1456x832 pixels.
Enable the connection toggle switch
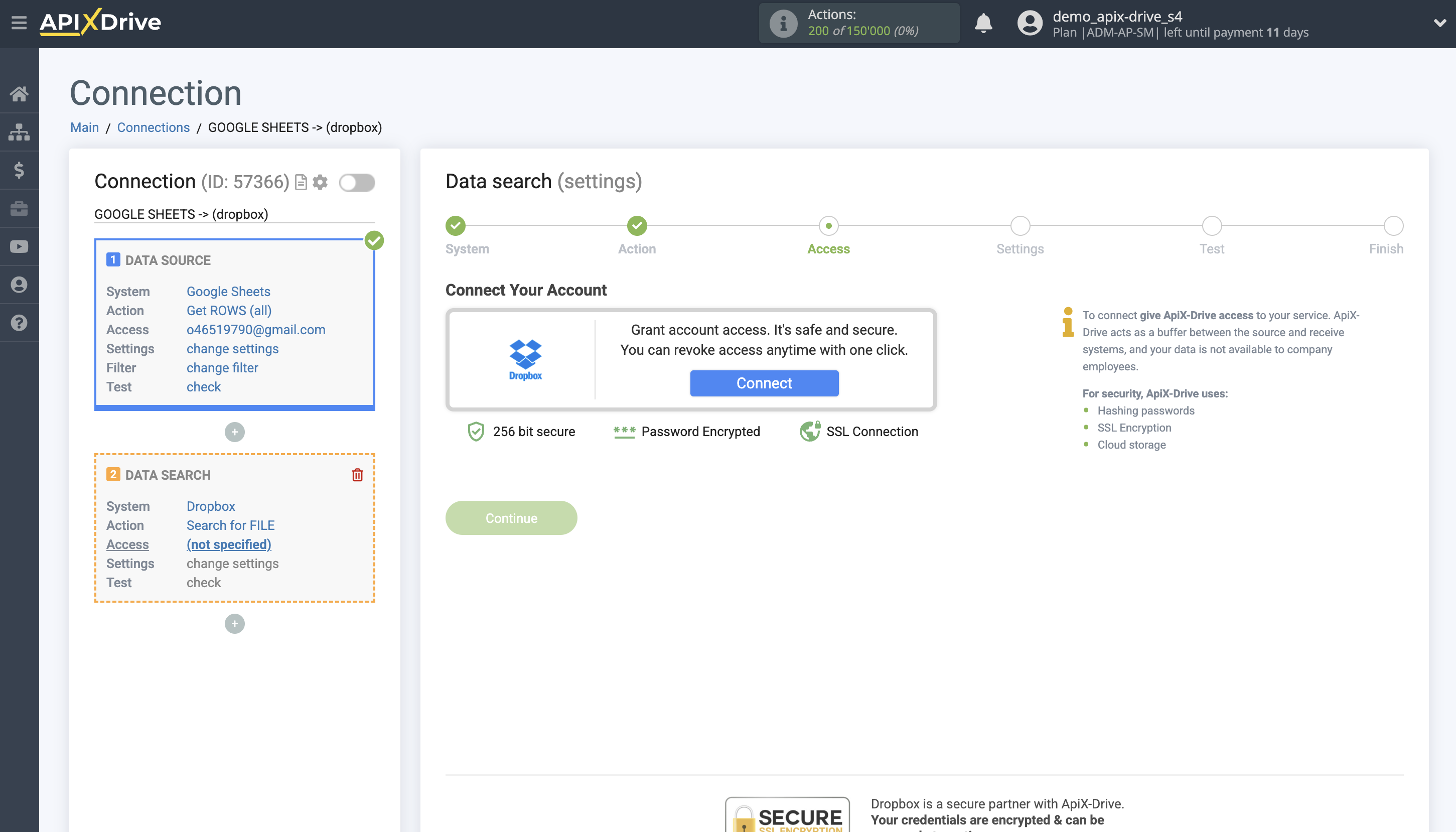pyautogui.click(x=358, y=182)
